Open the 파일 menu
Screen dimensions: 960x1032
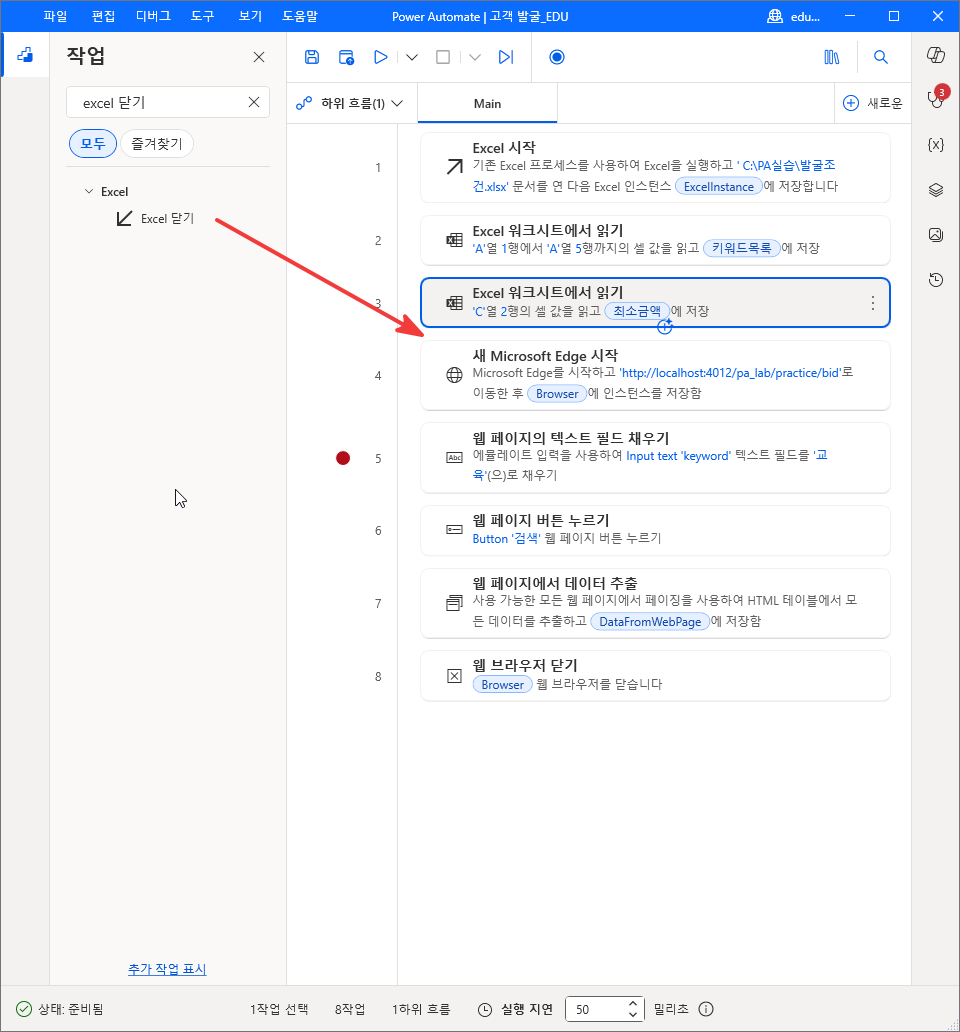tap(55, 16)
